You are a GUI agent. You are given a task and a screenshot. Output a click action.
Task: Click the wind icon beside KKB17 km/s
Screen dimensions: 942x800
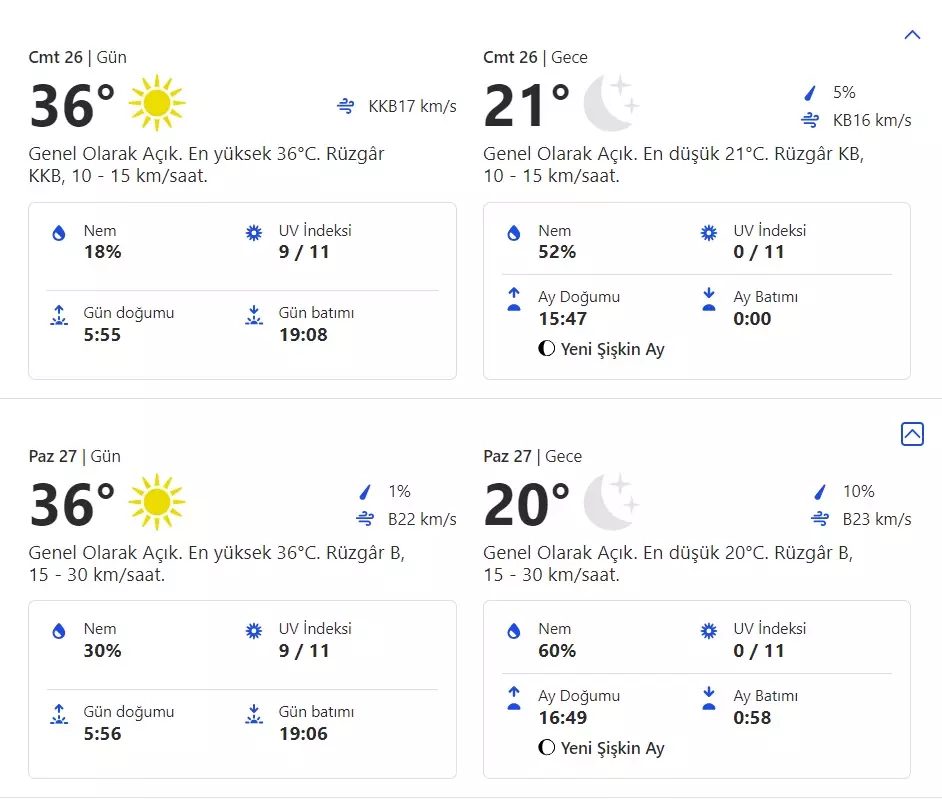(346, 106)
